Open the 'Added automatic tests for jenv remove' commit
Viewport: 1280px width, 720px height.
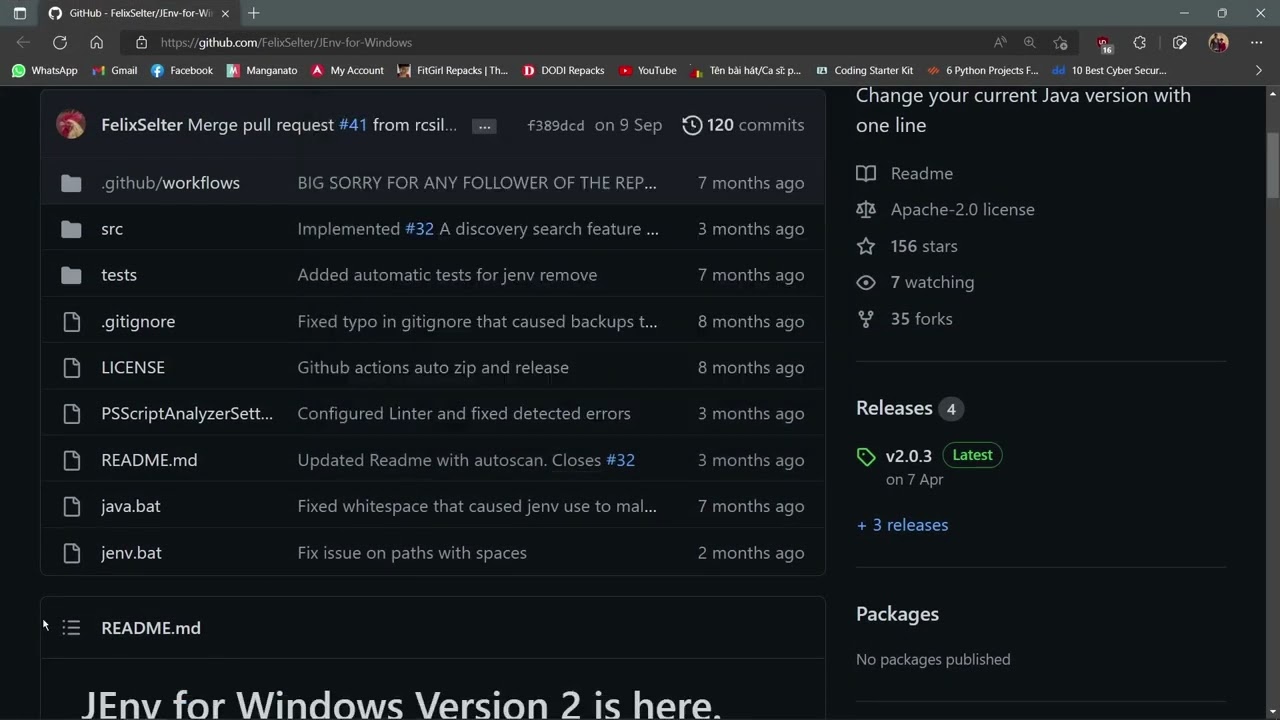[x=447, y=275]
